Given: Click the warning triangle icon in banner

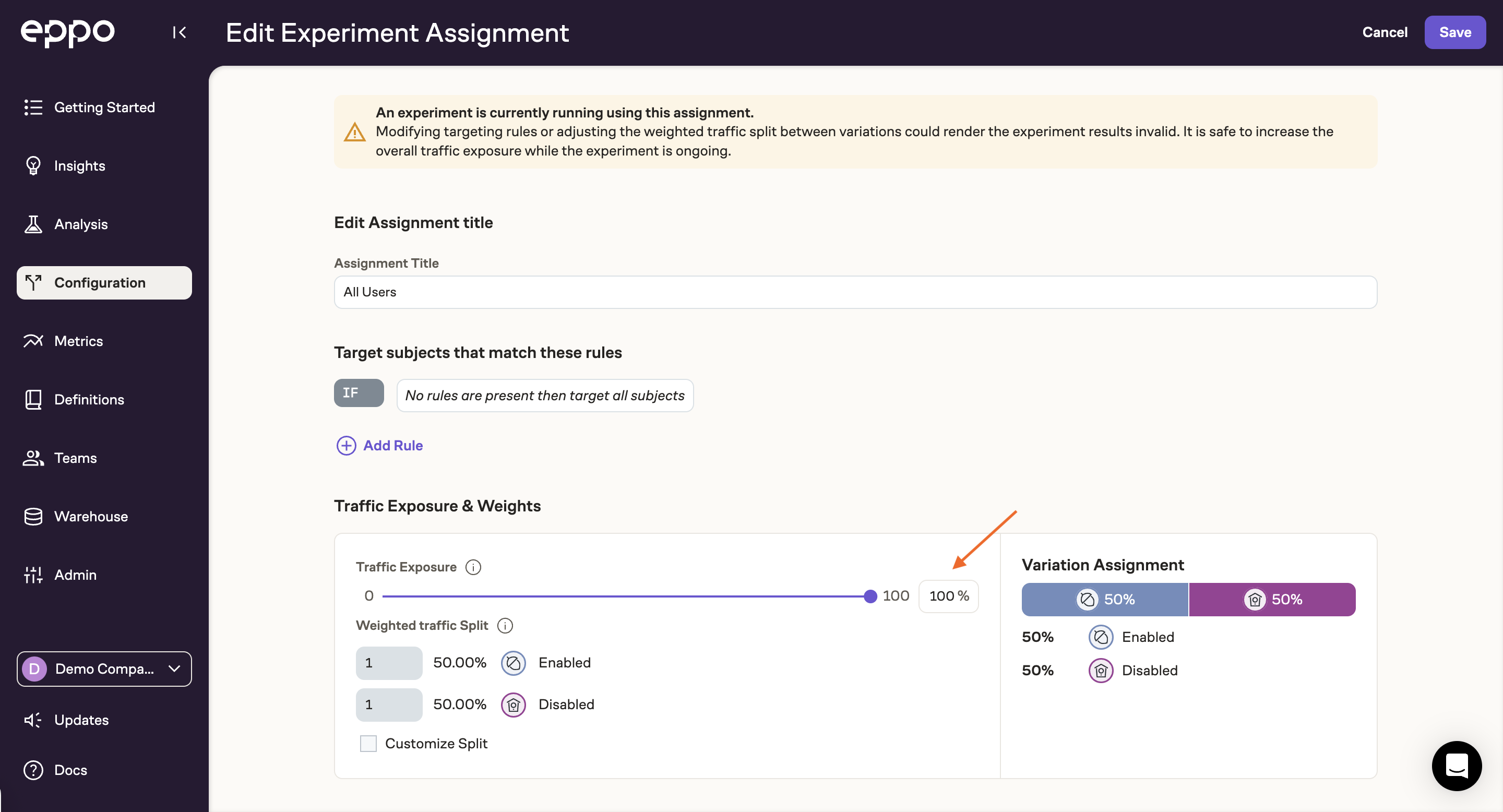Looking at the screenshot, I should pyautogui.click(x=354, y=133).
